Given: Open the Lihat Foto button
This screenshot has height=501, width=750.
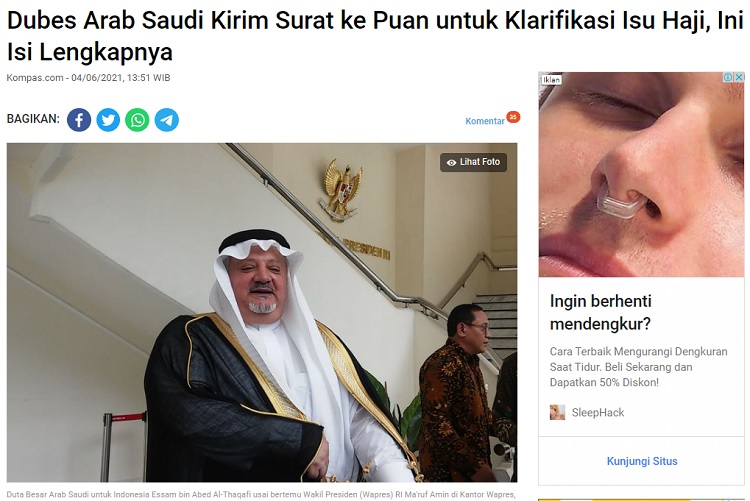Looking at the screenshot, I should (x=474, y=162).
